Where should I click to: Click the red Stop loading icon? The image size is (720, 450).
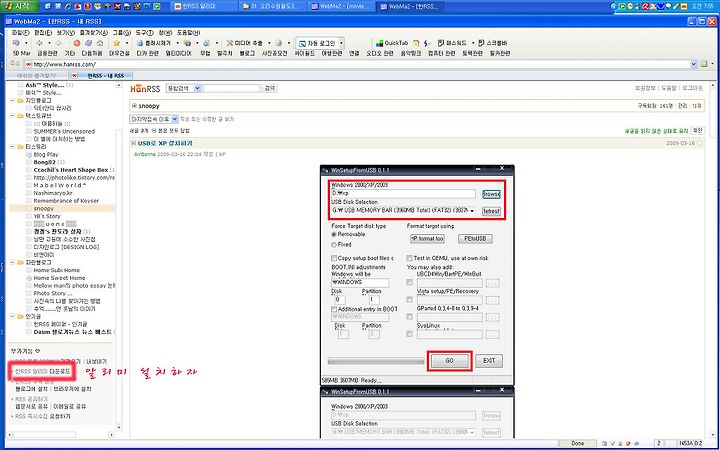77,43
